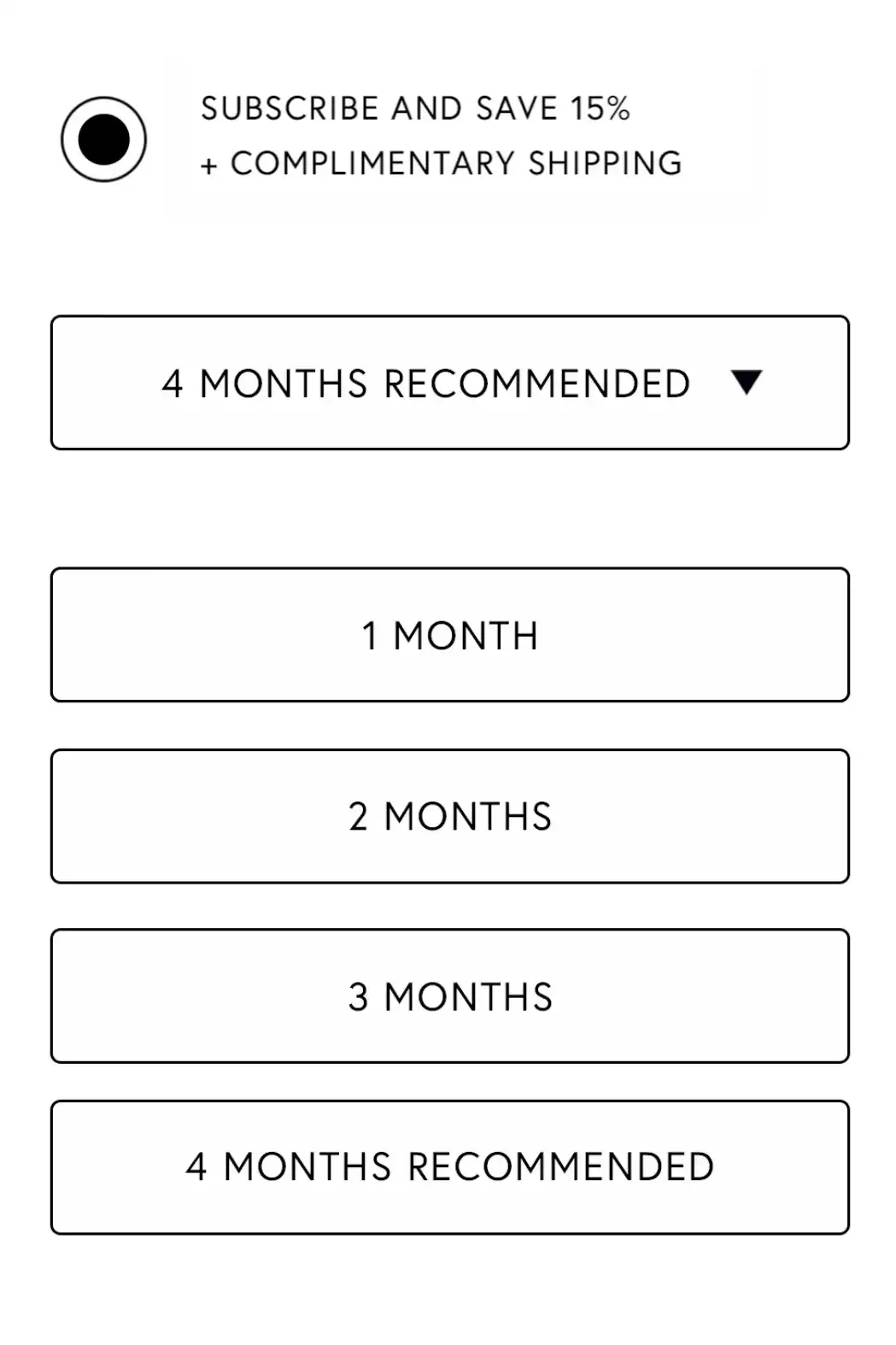This screenshot has width=896, height=1345.
Task: Select the 3 Months option
Action: coord(449,996)
